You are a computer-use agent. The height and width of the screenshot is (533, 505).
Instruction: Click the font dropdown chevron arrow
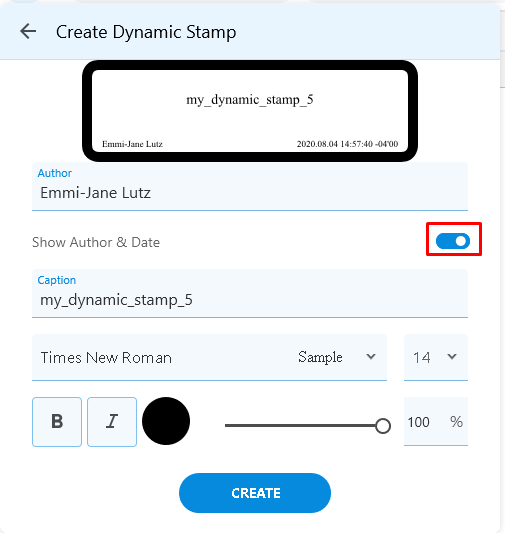click(x=371, y=357)
